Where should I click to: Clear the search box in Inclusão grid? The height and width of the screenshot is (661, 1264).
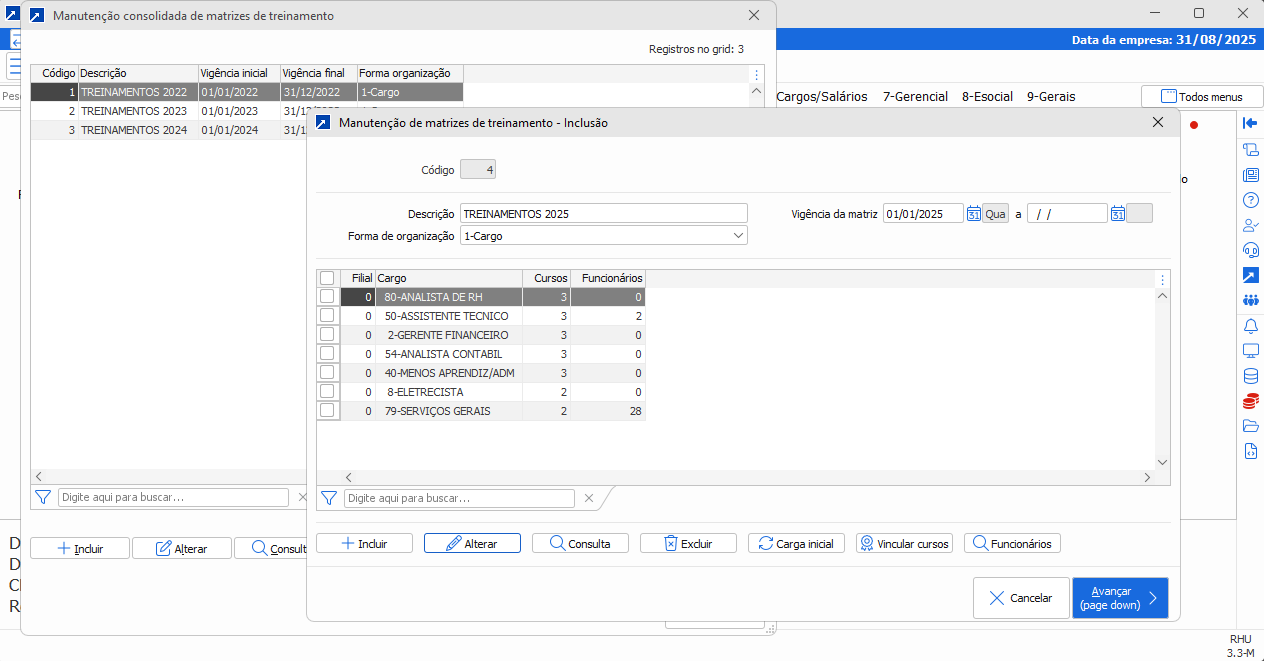point(589,498)
